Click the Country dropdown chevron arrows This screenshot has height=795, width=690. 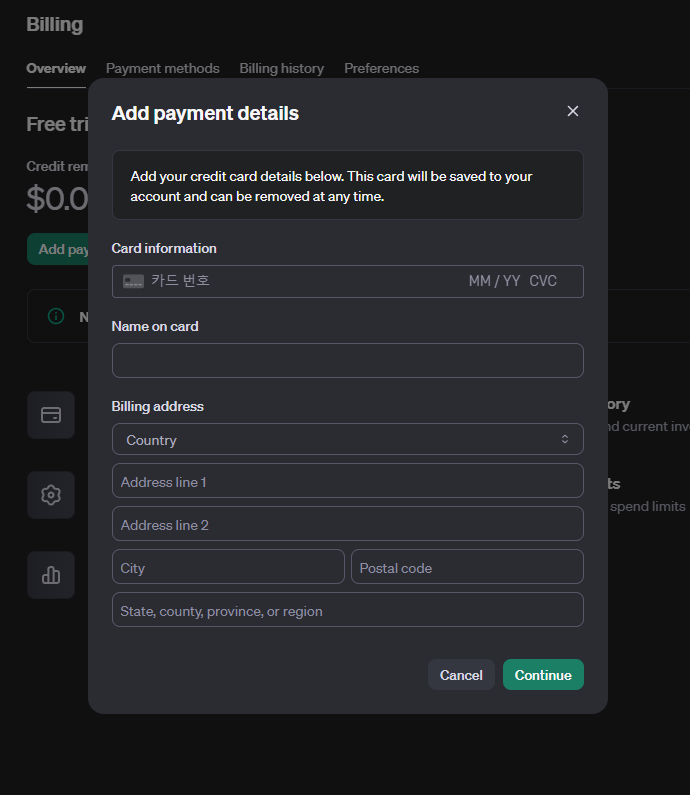point(565,440)
